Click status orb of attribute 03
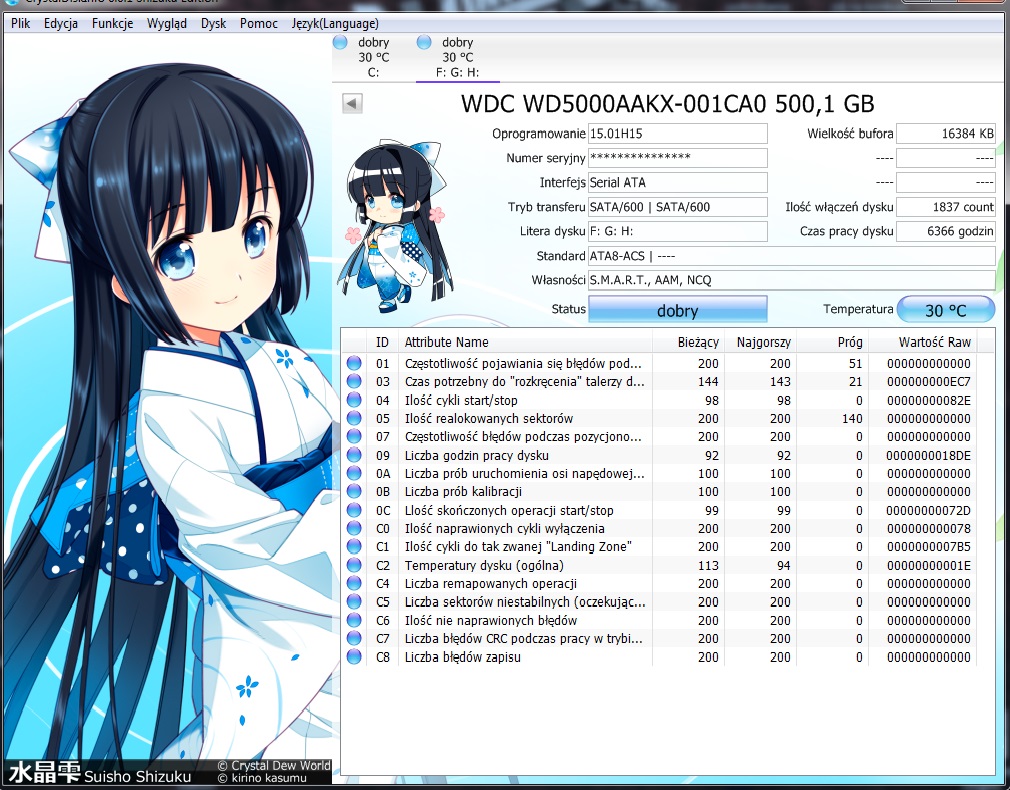1010x790 pixels. [354, 381]
